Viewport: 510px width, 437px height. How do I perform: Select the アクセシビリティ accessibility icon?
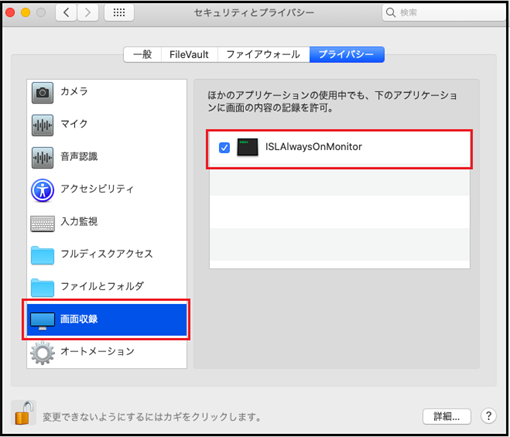click(42, 190)
